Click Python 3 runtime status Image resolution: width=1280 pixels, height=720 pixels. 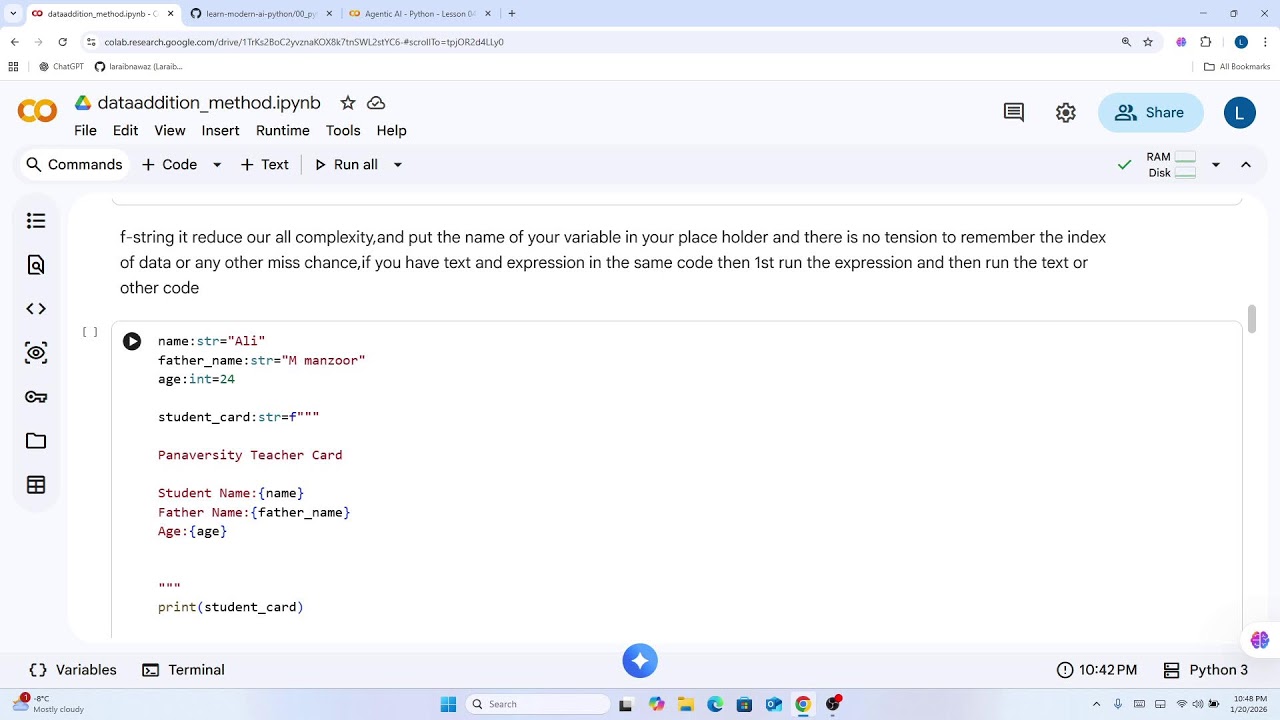tap(1206, 670)
